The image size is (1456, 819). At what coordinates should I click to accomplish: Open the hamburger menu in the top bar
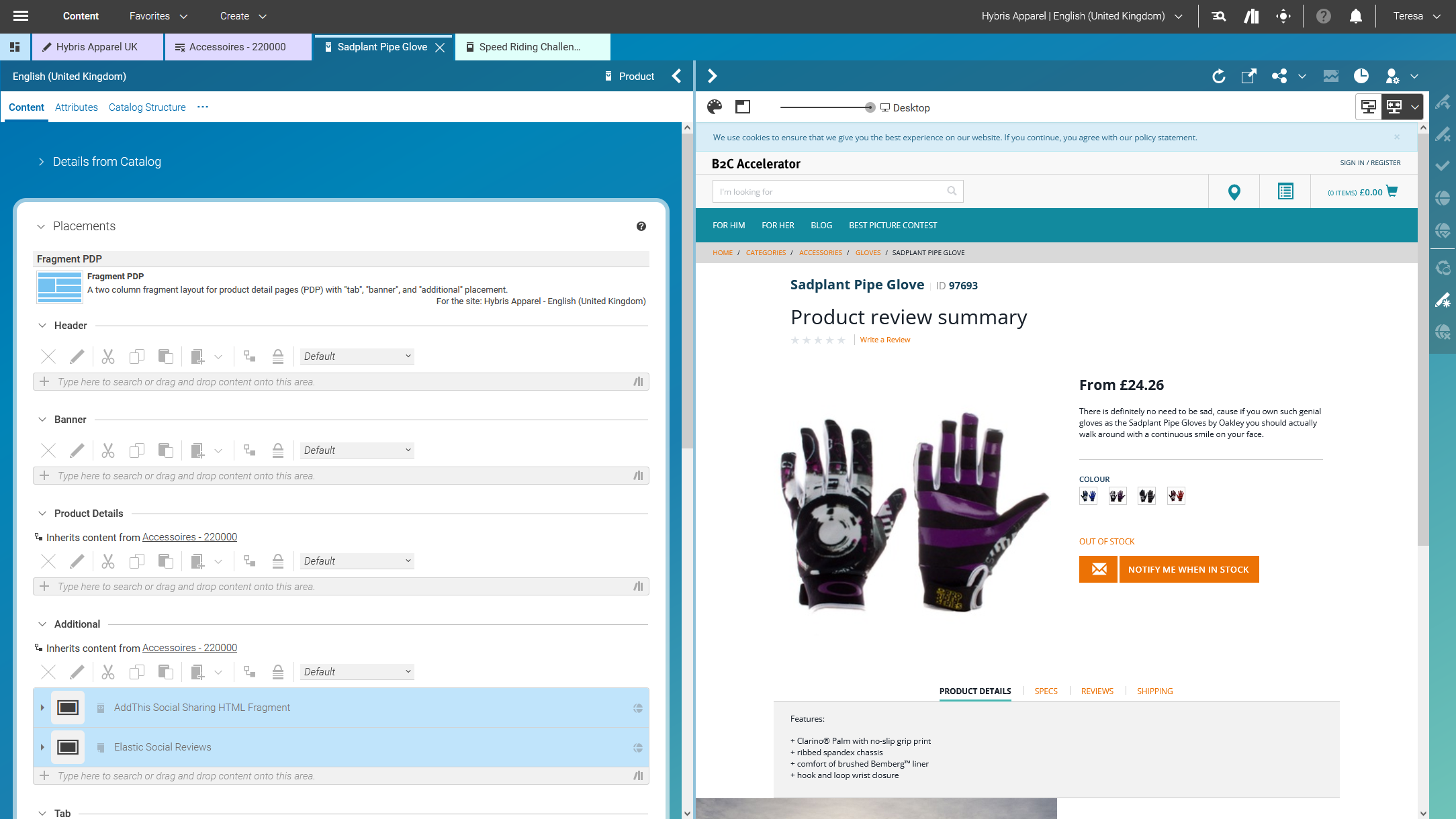point(20,15)
